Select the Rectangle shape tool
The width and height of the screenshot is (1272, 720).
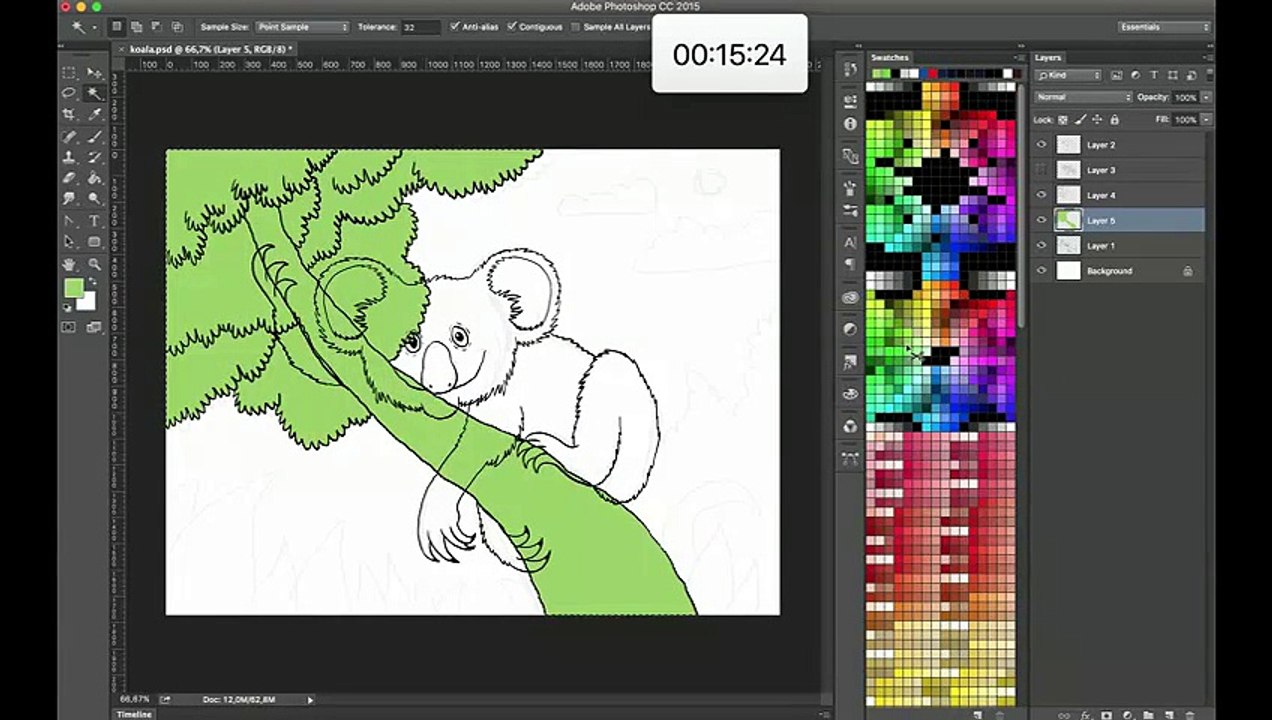pos(95,242)
